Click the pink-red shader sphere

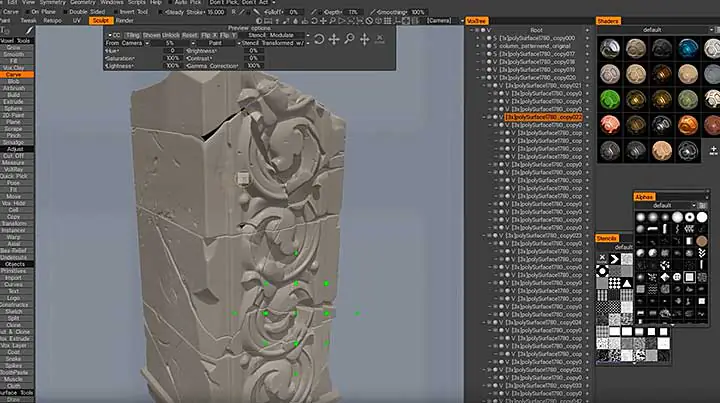pos(610,125)
